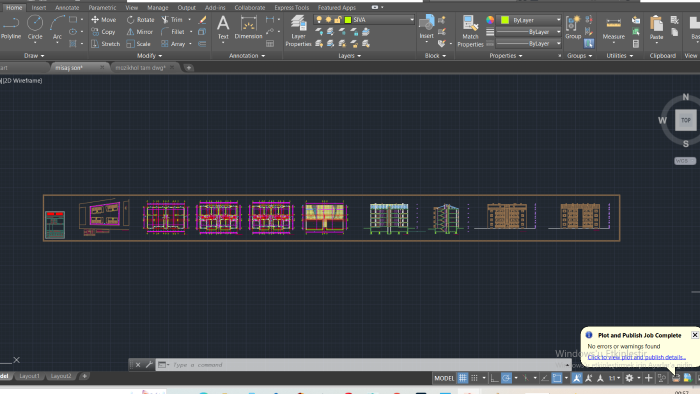Click the 2D Wireframe visual style label
The width and height of the screenshot is (700, 394).
click(x=22, y=81)
